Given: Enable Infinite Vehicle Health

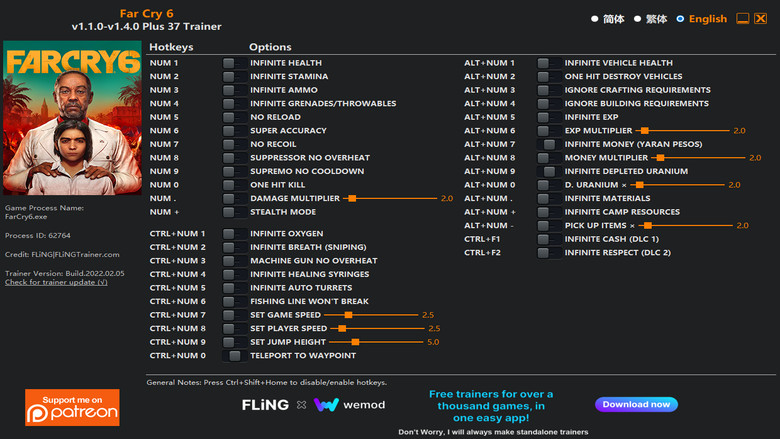Looking at the screenshot, I should [x=549, y=63].
